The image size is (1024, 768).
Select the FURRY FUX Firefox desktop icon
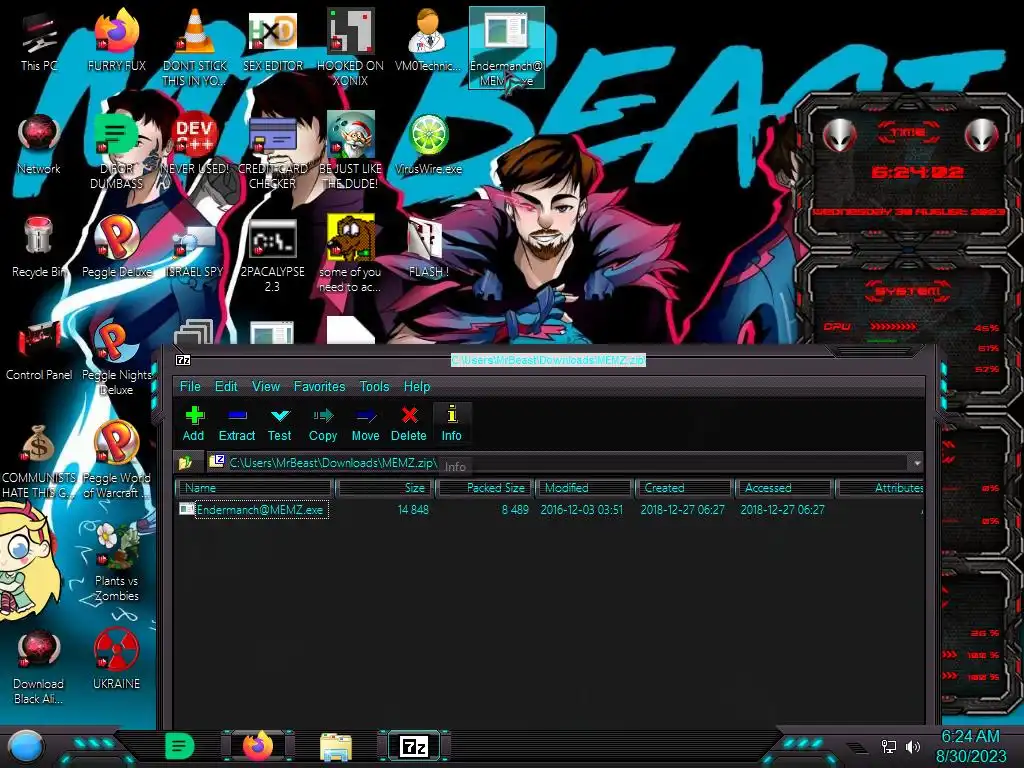(x=117, y=40)
